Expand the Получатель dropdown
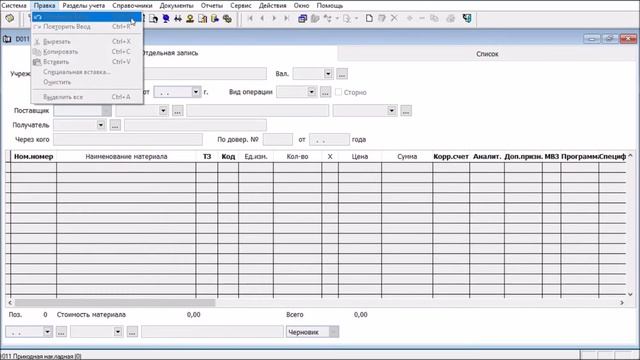640x360 pixels. pos(101,125)
